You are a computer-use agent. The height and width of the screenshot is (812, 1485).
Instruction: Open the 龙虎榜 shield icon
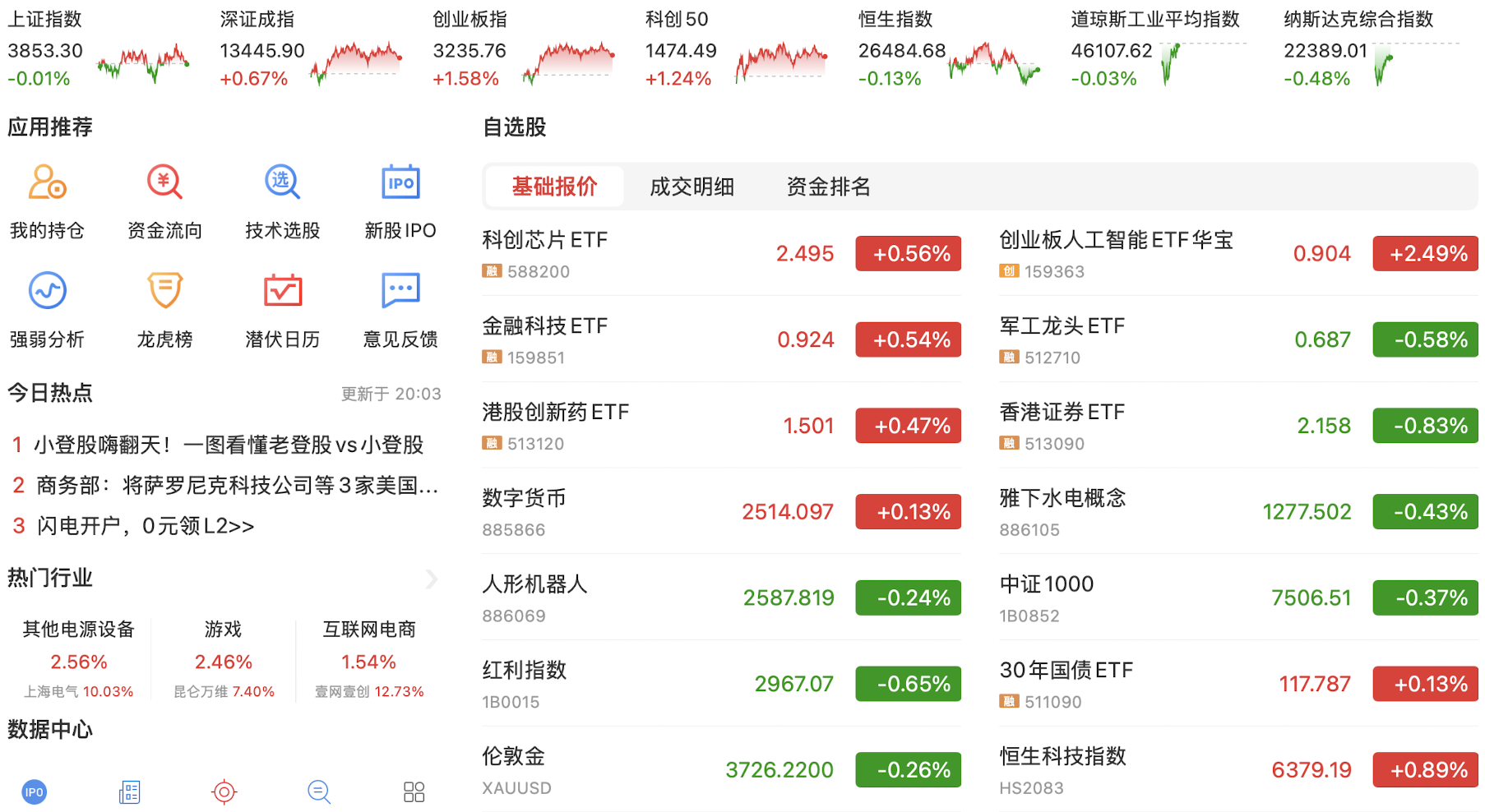pos(164,291)
